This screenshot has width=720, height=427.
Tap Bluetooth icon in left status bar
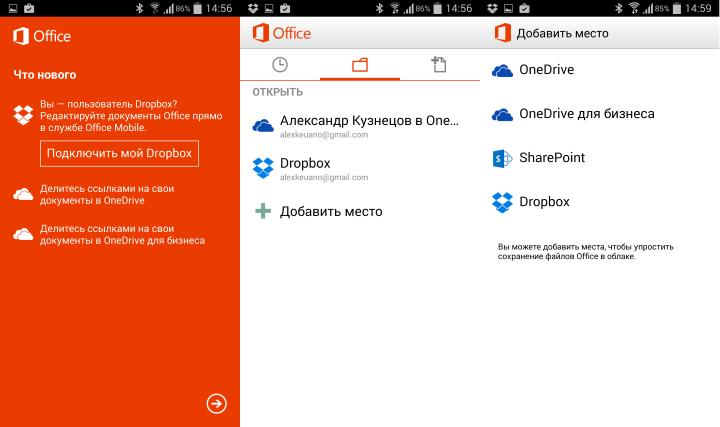click(x=140, y=8)
